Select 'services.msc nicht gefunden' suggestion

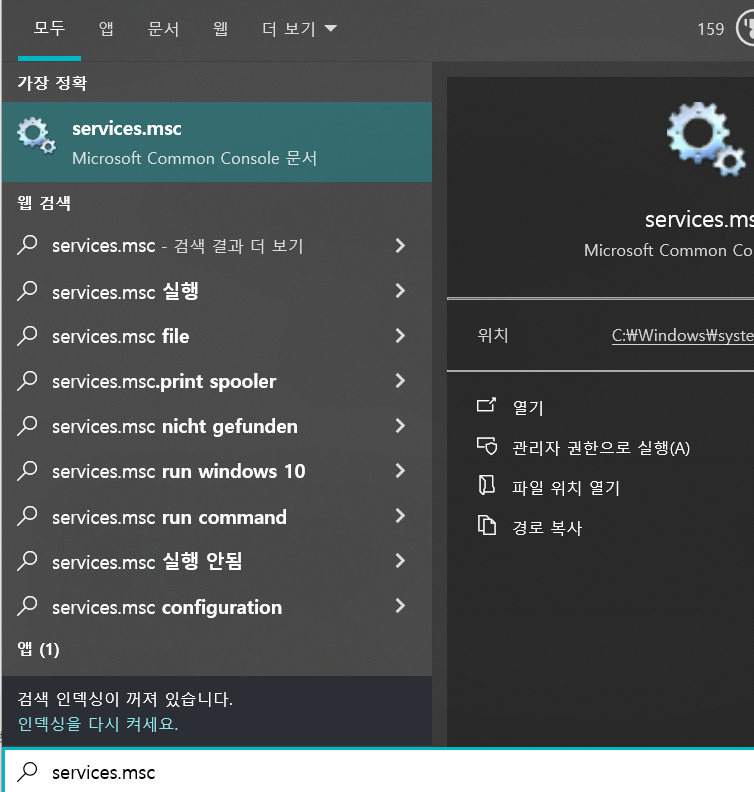[217, 426]
